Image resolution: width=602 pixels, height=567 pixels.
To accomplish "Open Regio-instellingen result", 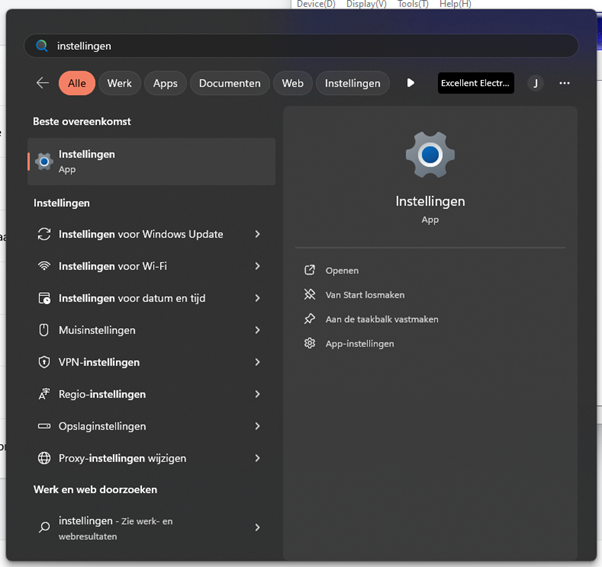I will [x=151, y=394].
